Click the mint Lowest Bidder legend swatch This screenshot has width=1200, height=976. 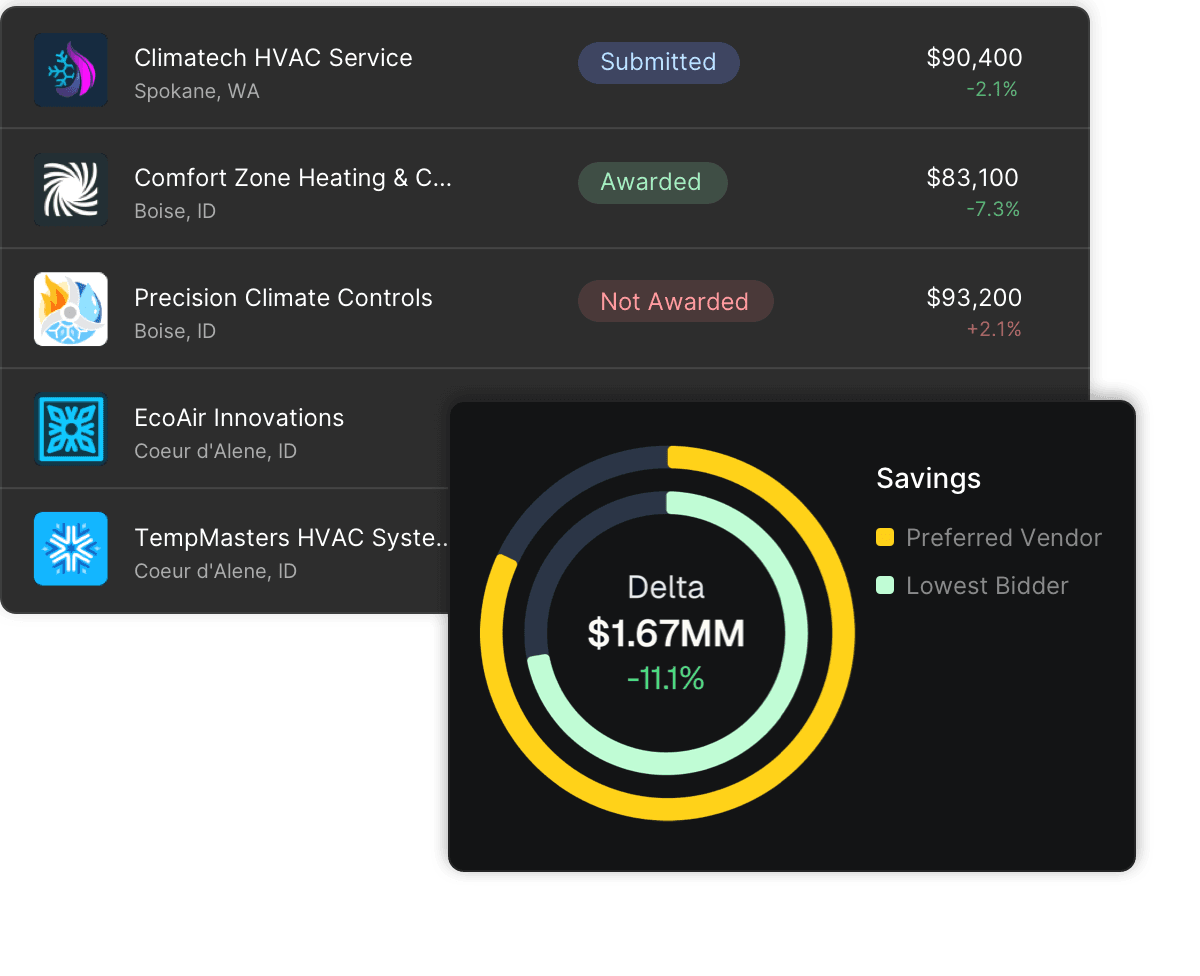pos(885,586)
